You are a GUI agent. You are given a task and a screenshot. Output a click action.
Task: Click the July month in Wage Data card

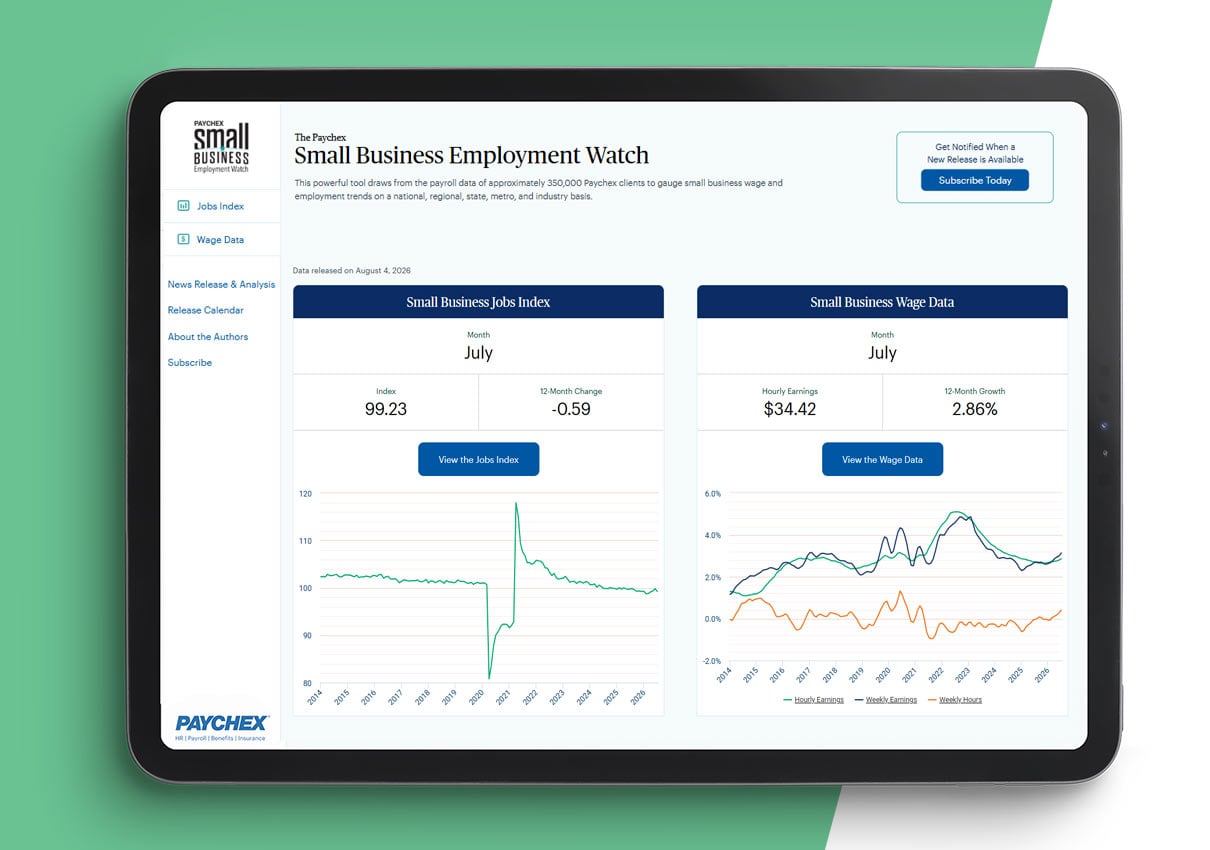882,353
